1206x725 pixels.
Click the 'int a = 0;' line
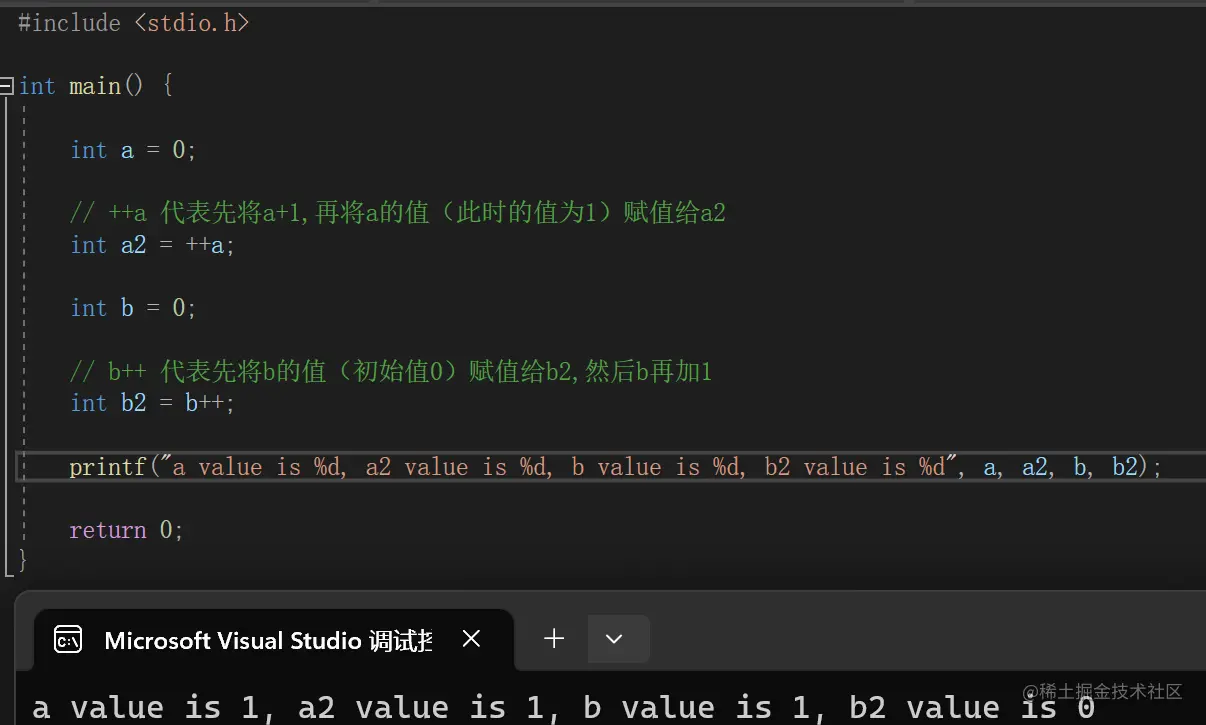click(x=133, y=150)
